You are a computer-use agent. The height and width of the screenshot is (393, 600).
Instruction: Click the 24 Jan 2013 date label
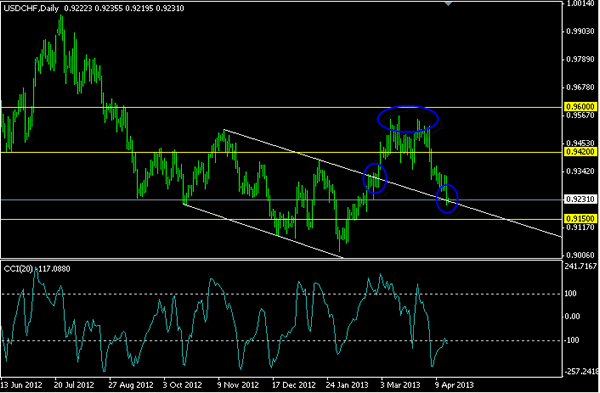point(347,385)
